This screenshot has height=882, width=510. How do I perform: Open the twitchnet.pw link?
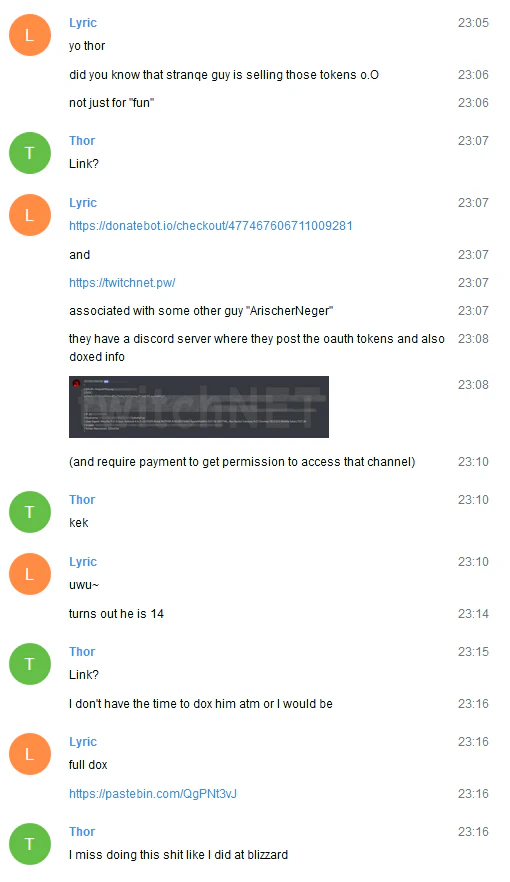coord(122,282)
